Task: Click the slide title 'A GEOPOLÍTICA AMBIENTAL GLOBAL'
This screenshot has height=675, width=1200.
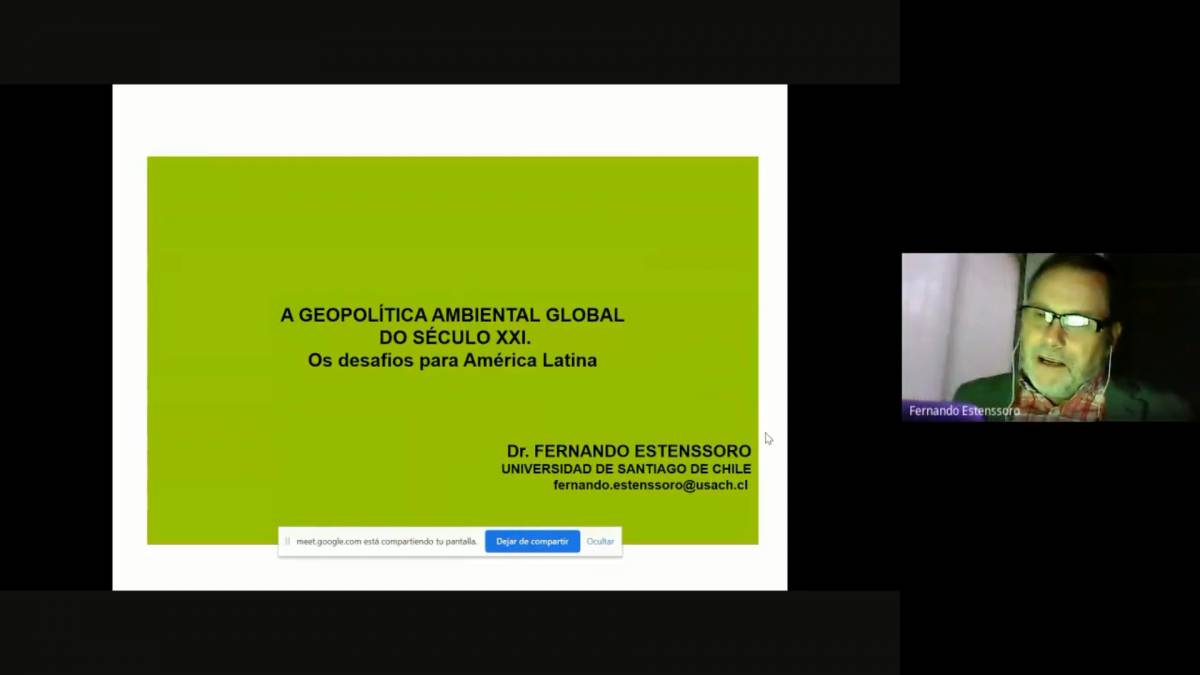Action: coord(452,315)
